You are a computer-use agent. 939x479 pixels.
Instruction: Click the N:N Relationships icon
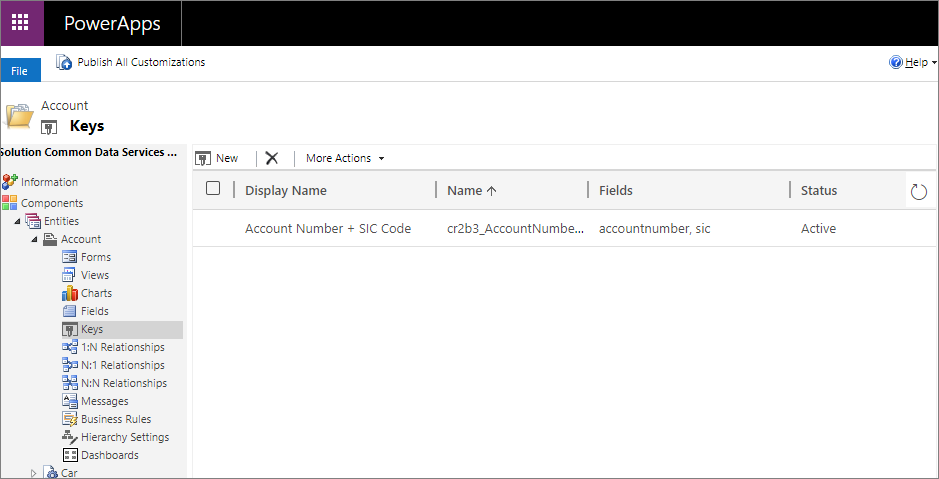70,383
